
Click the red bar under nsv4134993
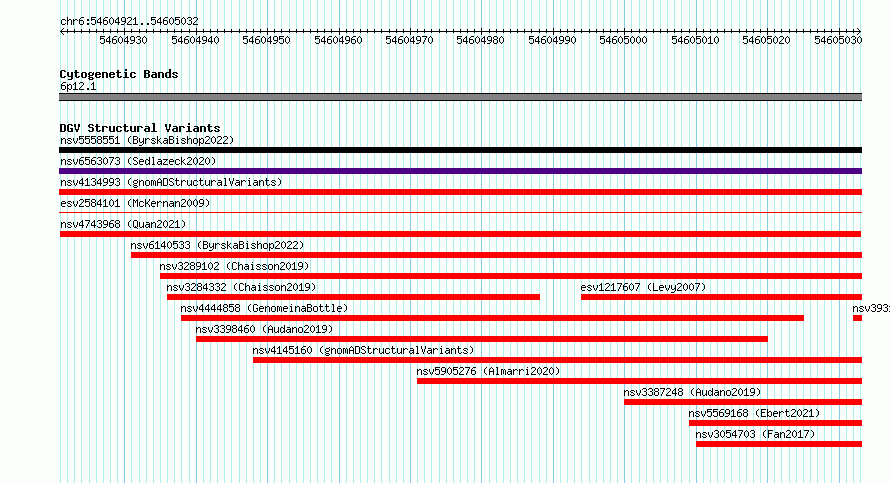click(x=460, y=192)
